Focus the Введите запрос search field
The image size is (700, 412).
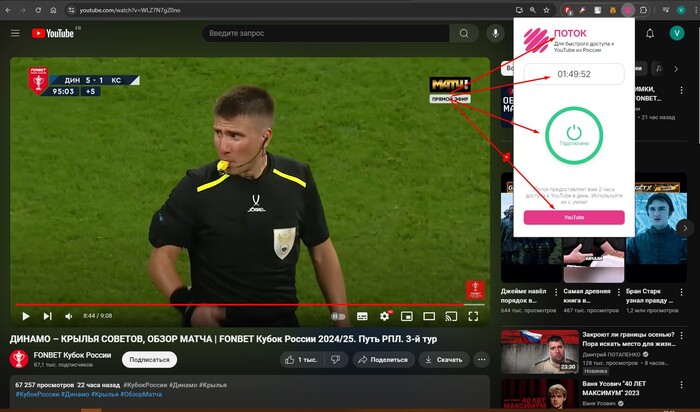(x=326, y=33)
